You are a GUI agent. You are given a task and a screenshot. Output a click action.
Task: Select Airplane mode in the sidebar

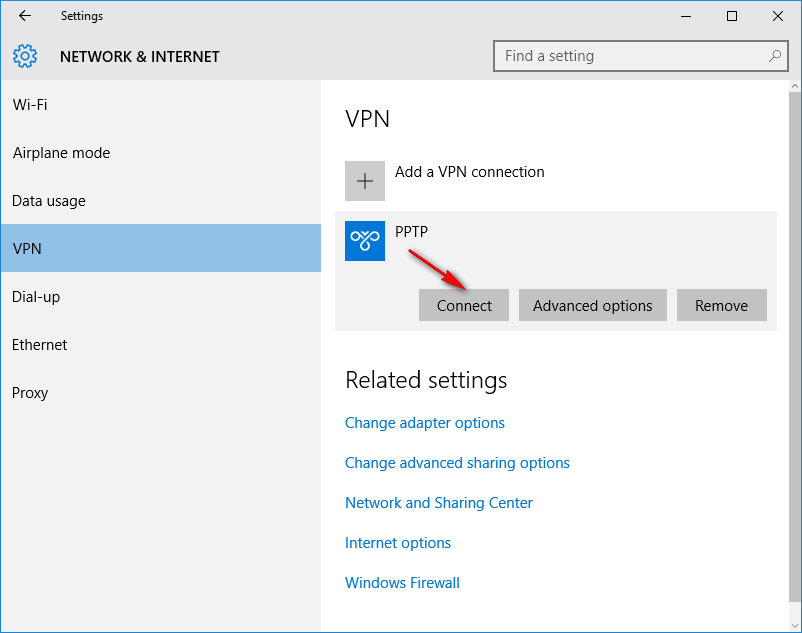click(61, 153)
